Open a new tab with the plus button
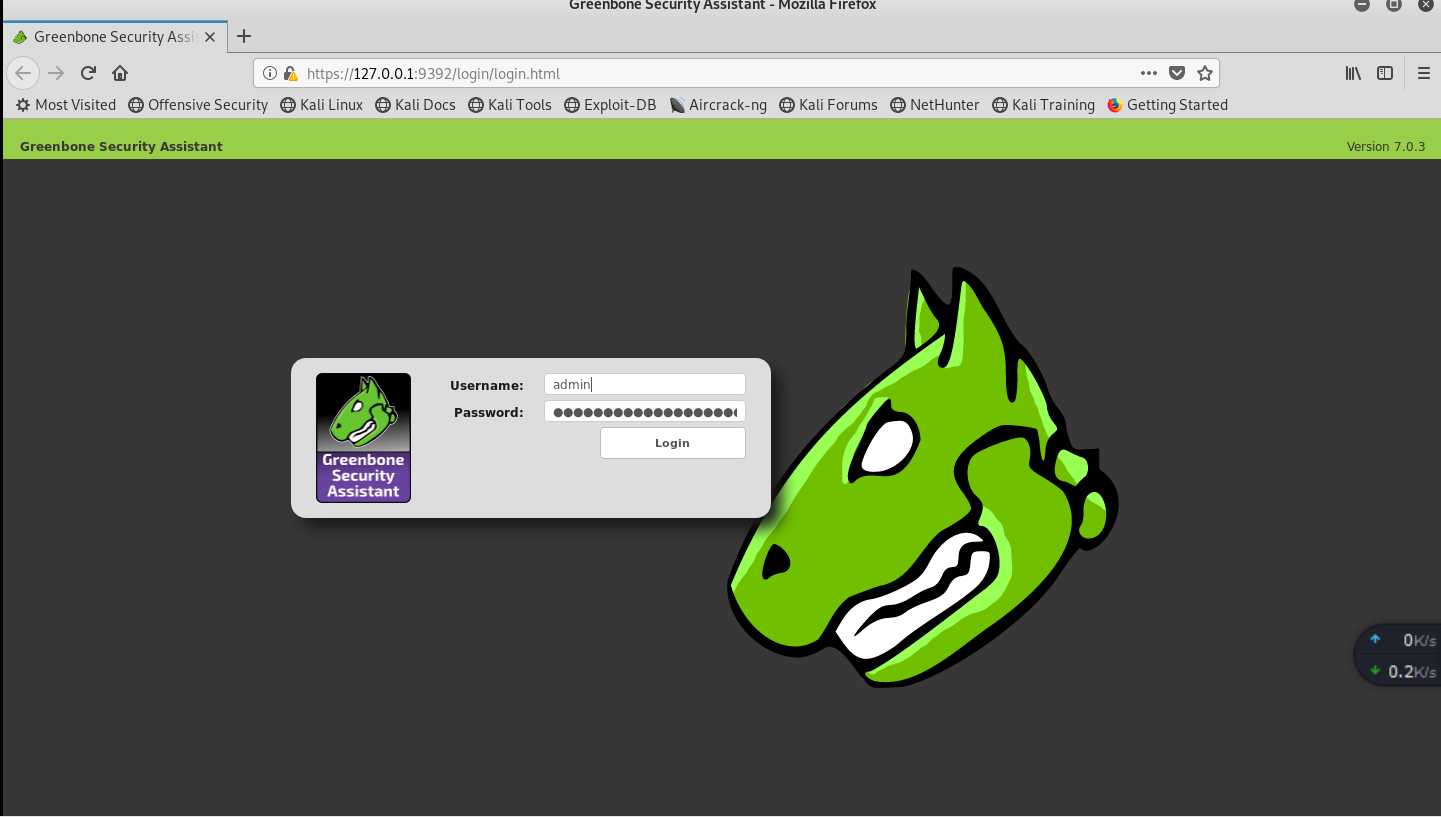The width and height of the screenshot is (1441, 817). [243, 36]
